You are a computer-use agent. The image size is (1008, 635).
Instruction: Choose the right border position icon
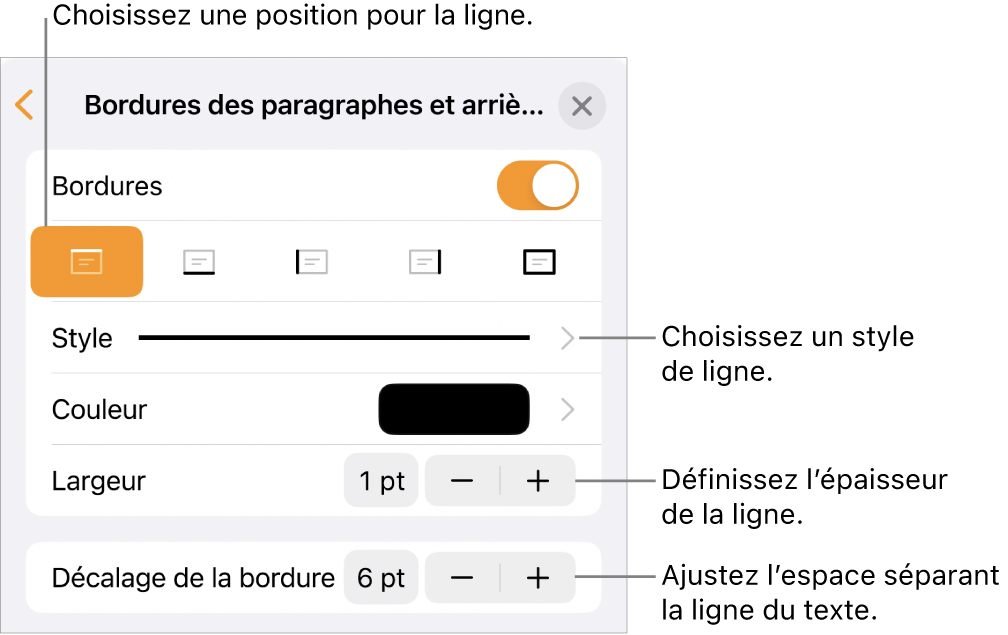pos(426,262)
